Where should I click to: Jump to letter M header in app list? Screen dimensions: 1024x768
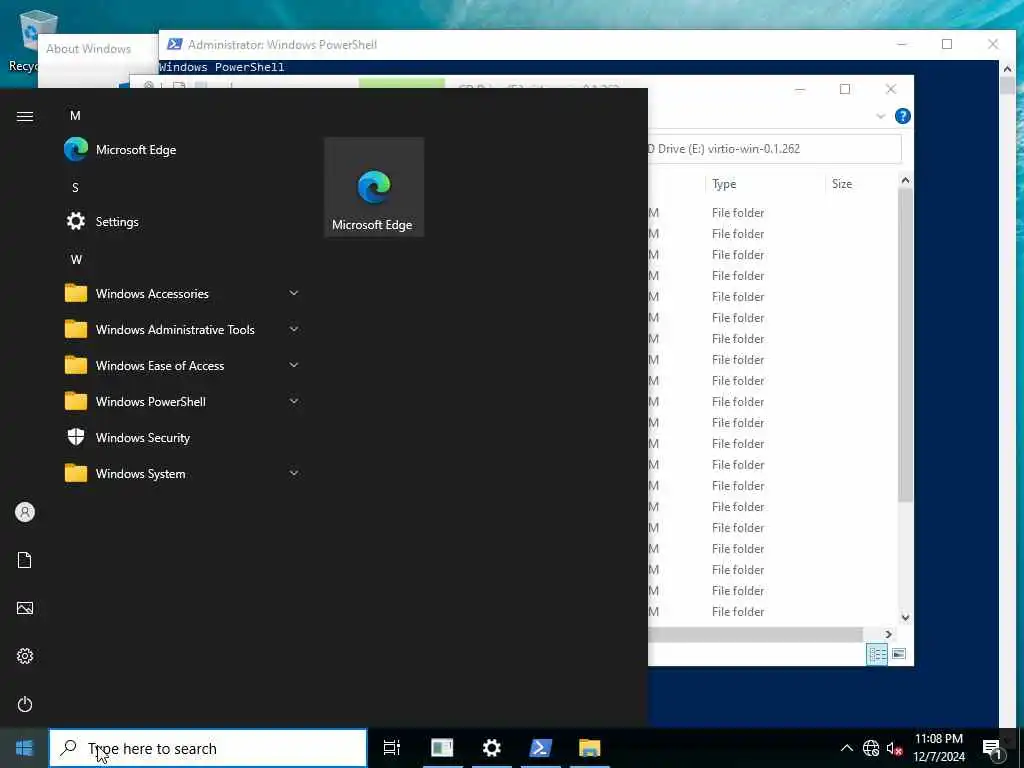(75, 116)
